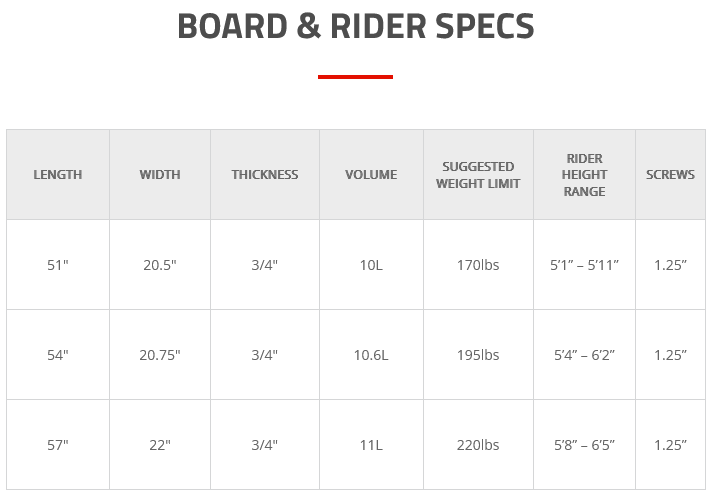Select the LENGTH column header

click(x=58, y=175)
